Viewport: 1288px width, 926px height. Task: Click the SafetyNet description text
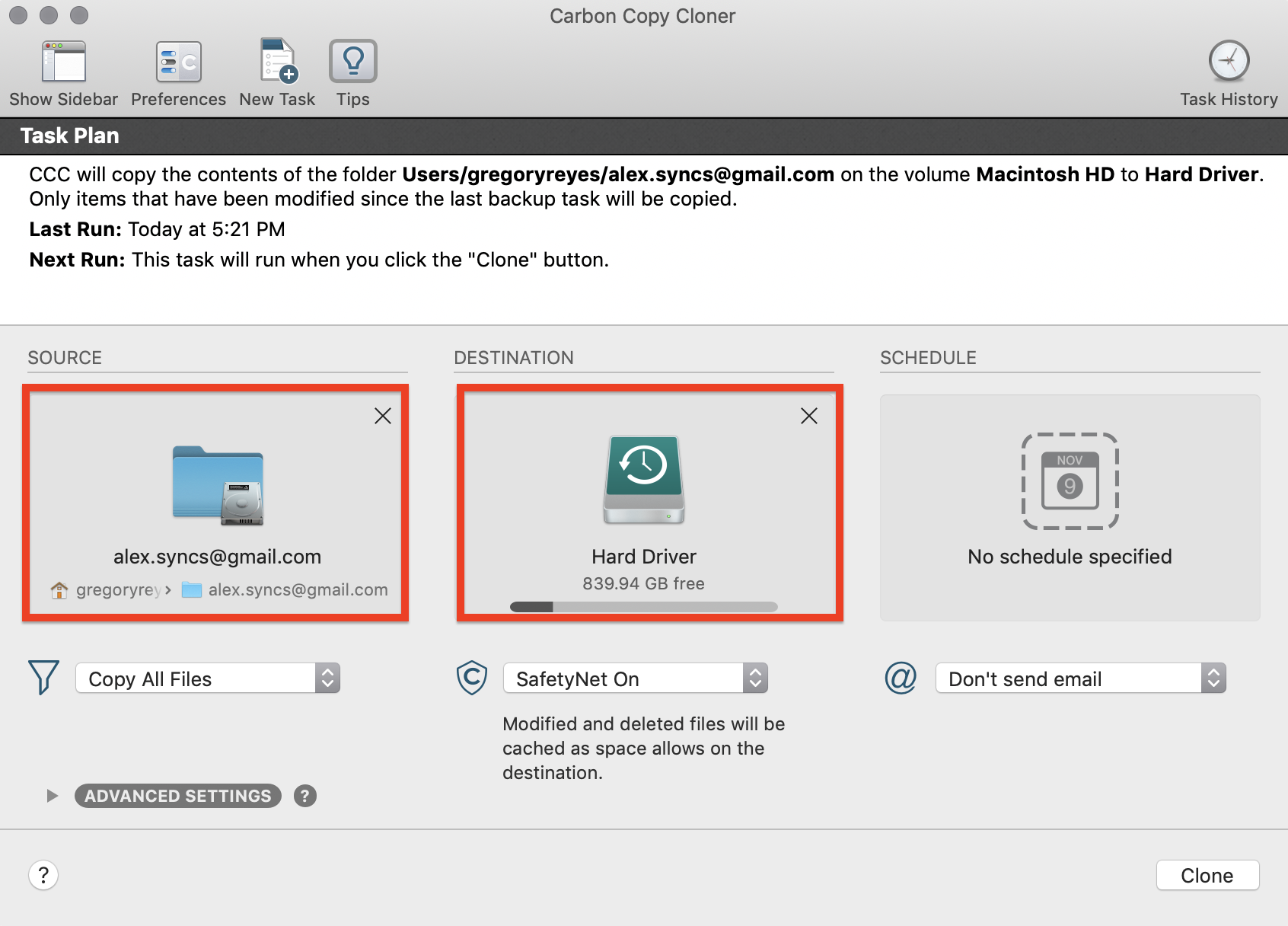pos(643,749)
